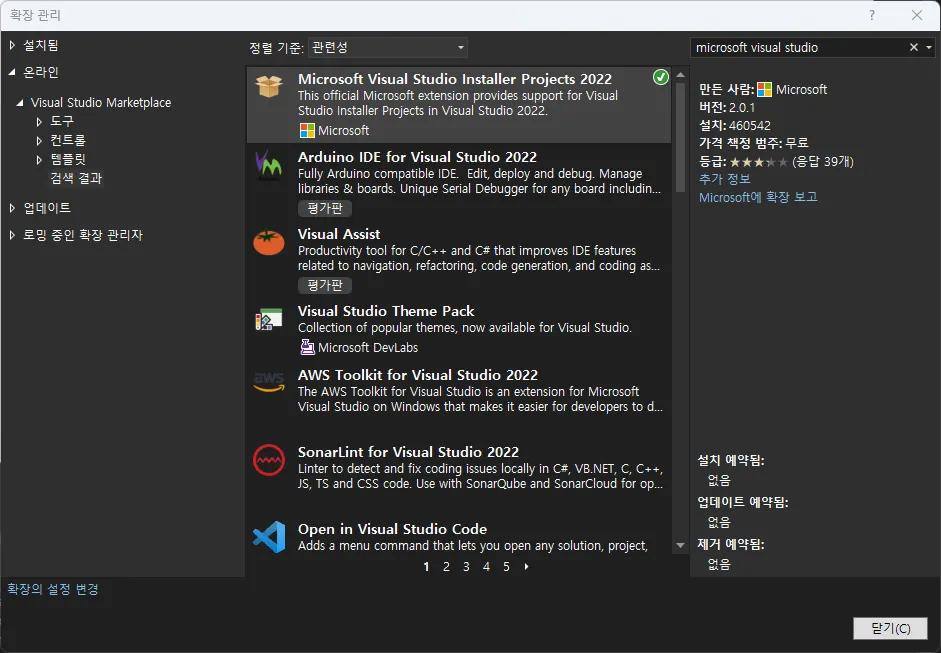Click the Arduino IDE extension icon
This screenshot has width=941, height=653.
[x=268, y=166]
